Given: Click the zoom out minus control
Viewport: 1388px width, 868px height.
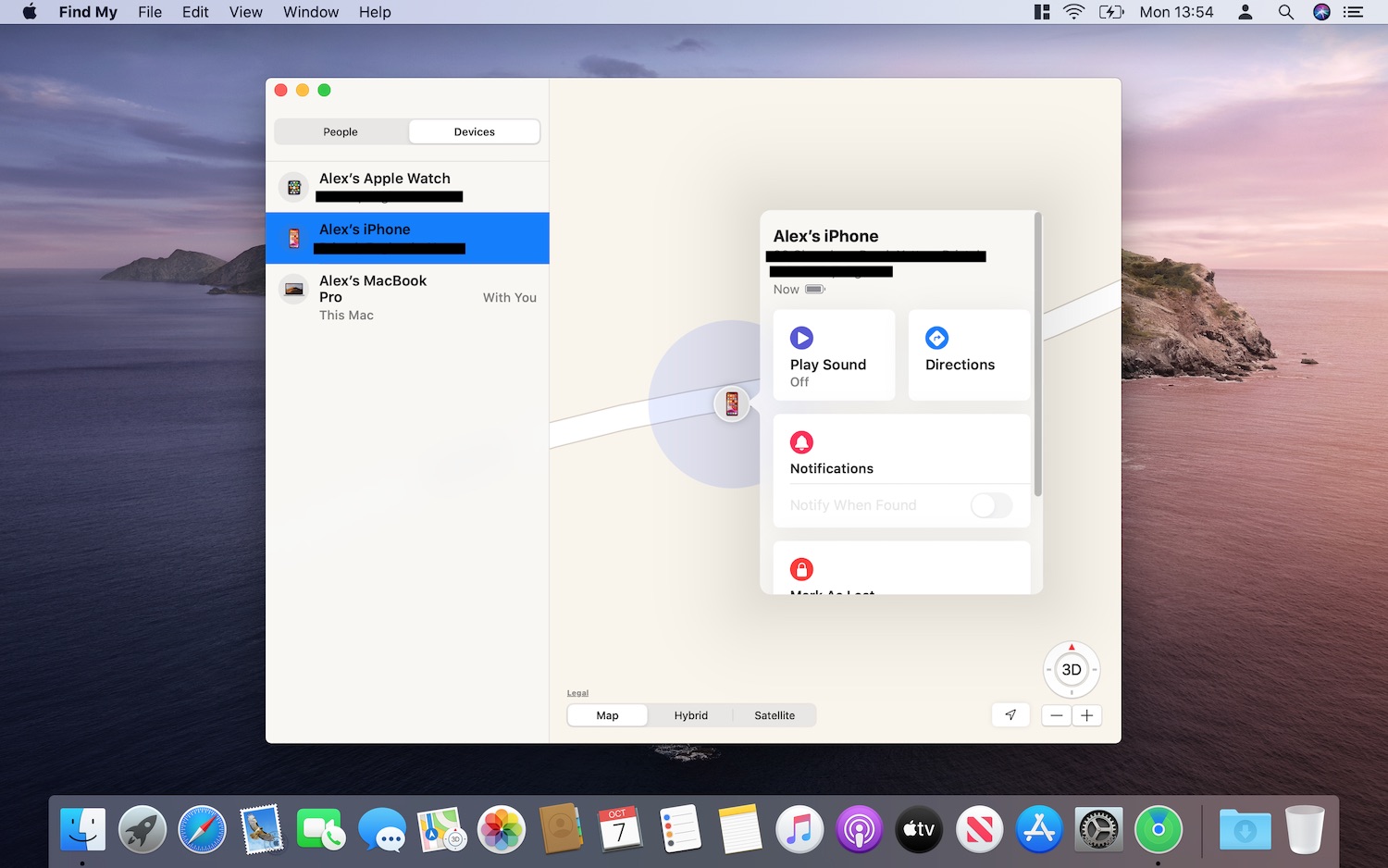Looking at the screenshot, I should (1056, 714).
